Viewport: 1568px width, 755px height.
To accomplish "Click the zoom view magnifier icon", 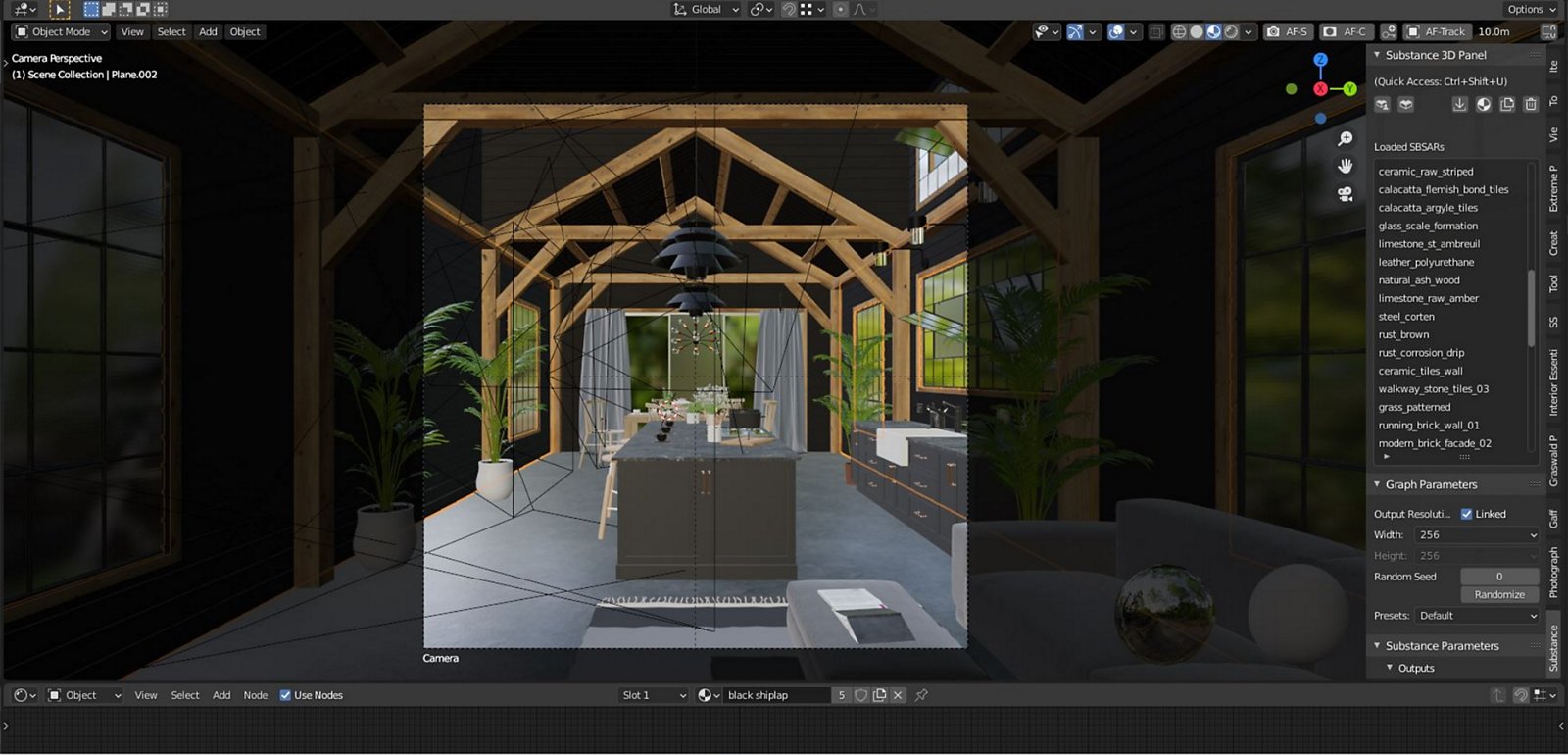I will 1346,139.
